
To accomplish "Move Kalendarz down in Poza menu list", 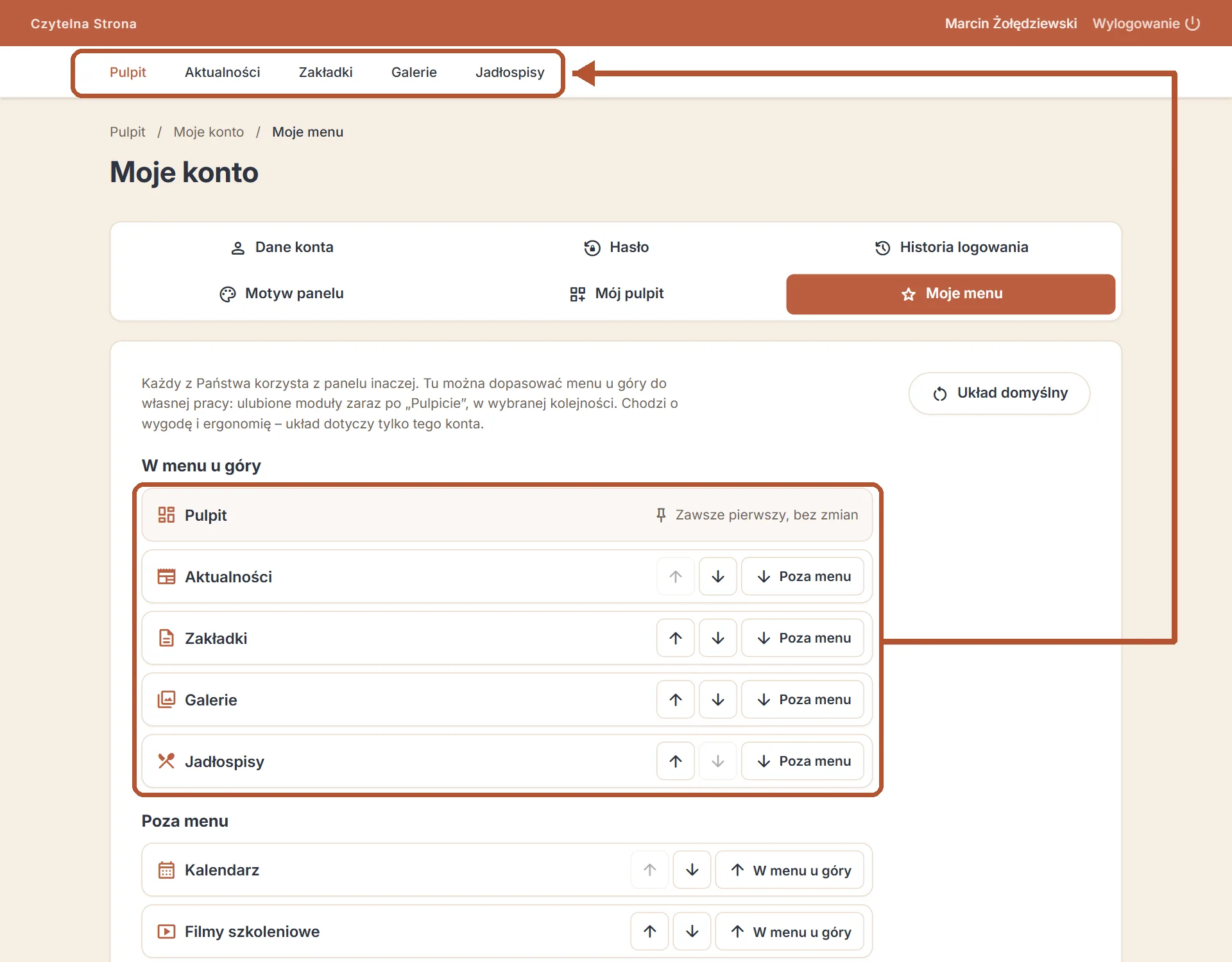I will pos(692,870).
